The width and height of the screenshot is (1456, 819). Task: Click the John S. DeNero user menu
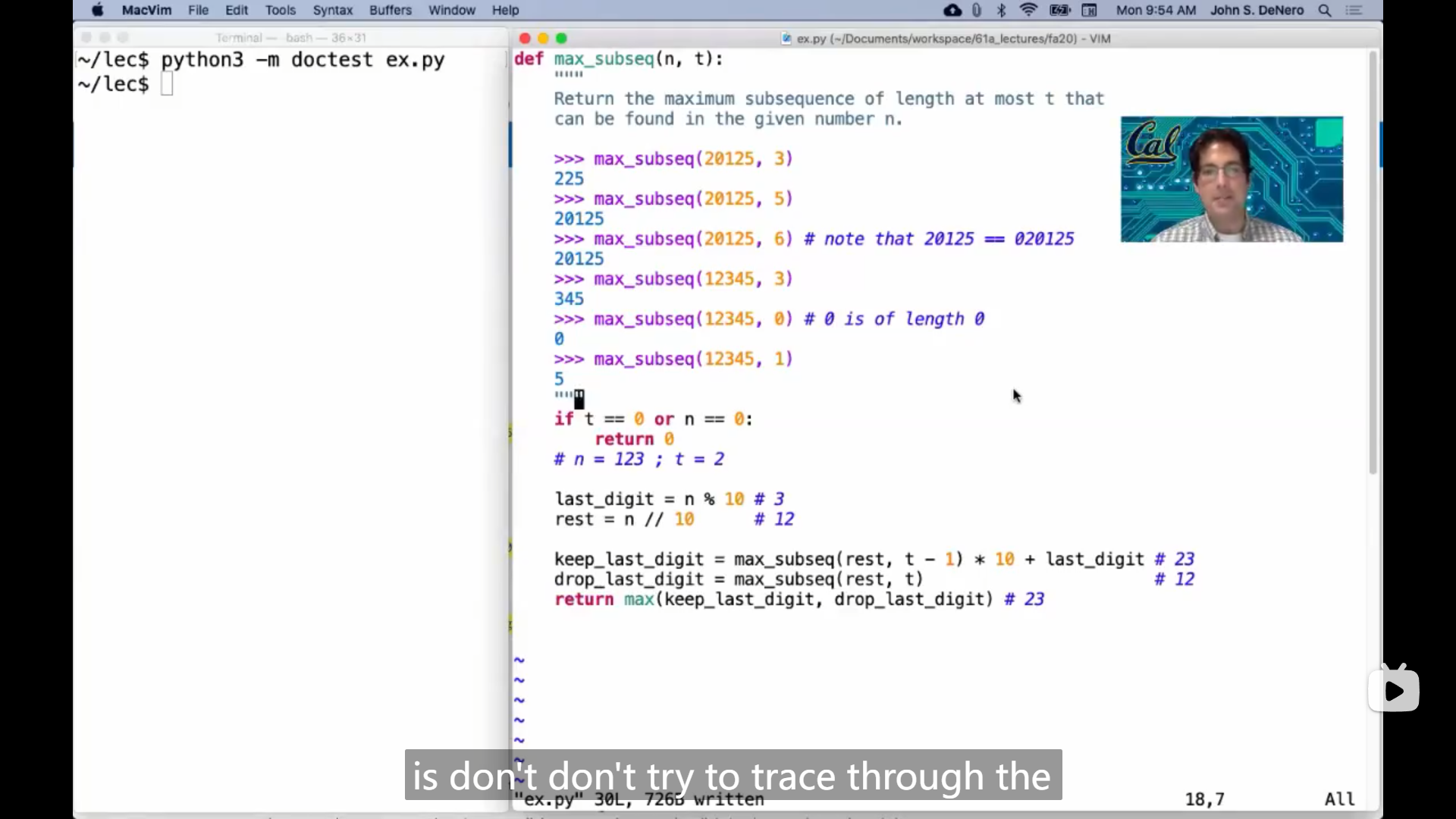(x=1257, y=10)
